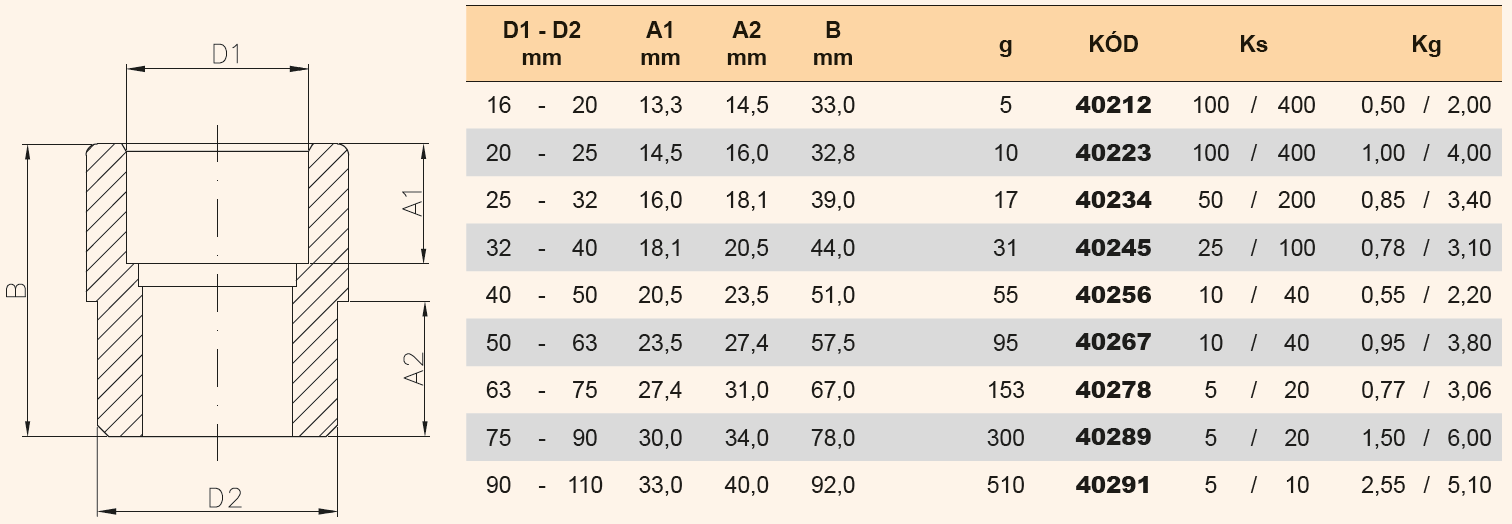The width and height of the screenshot is (1512, 524).
Task: Click product code 40291
Action: click(x=1113, y=485)
